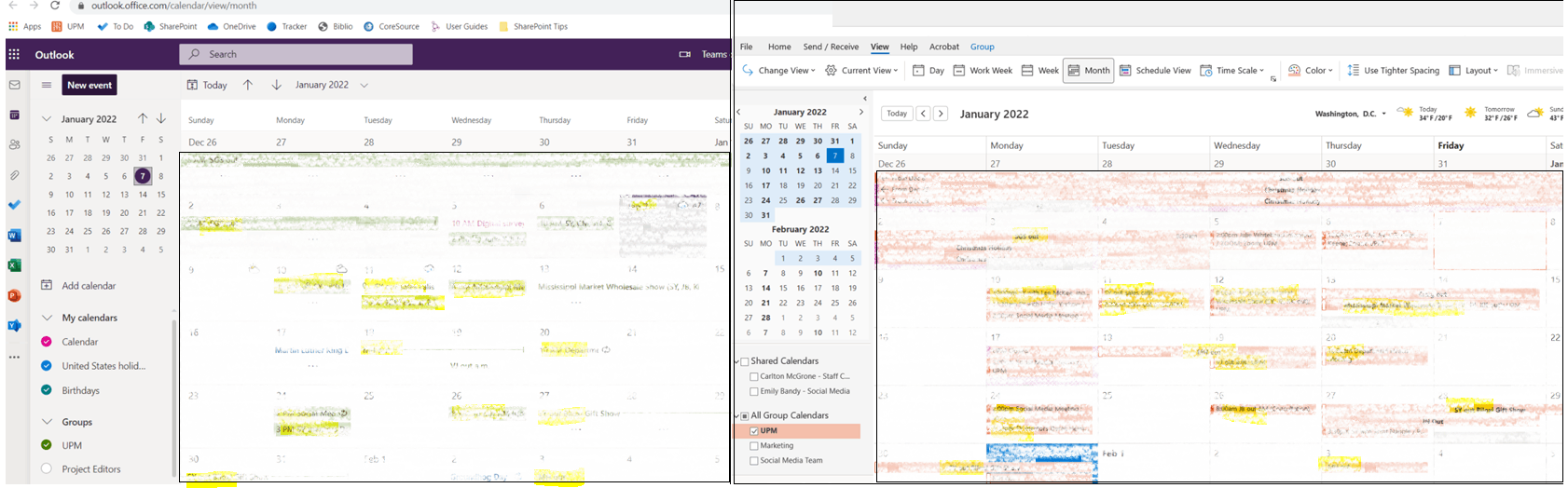This screenshot has height=488, width=1568.
Task: Toggle the hamburger navigation pane icon
Action: (47, 85)
